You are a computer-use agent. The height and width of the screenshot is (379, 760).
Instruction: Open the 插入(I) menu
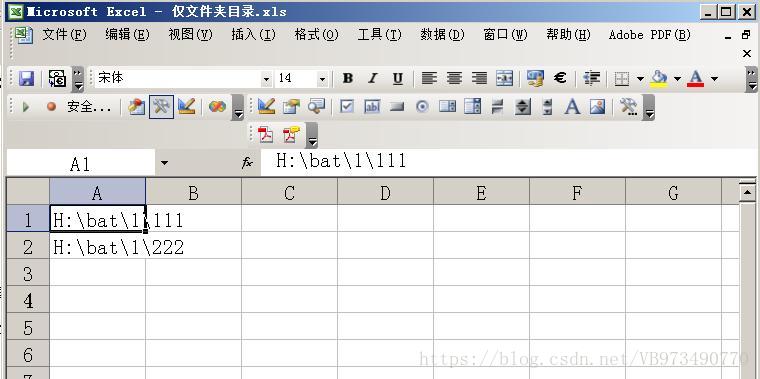[x=253, y=35]
